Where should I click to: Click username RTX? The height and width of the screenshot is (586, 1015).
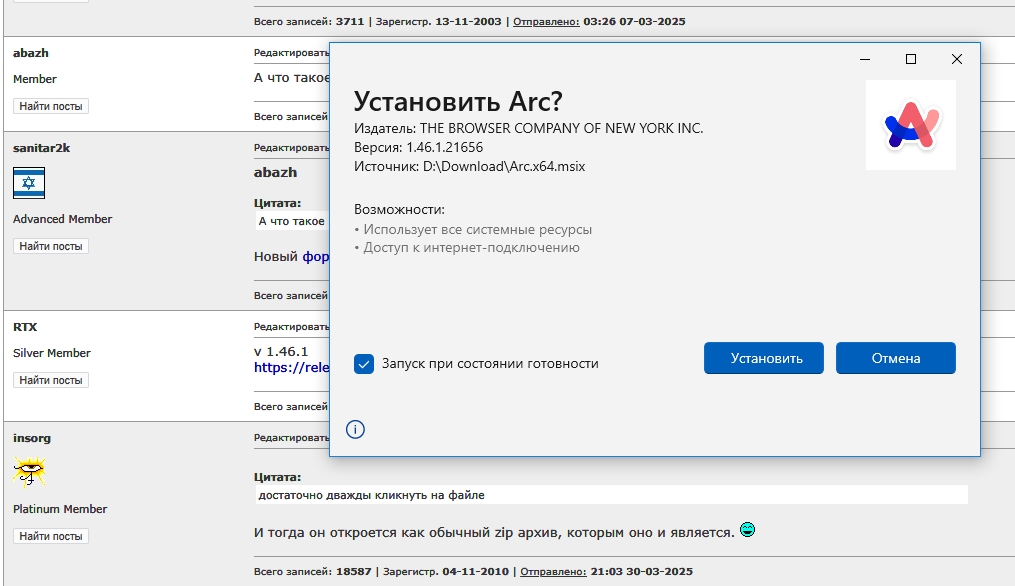[25, 327]
